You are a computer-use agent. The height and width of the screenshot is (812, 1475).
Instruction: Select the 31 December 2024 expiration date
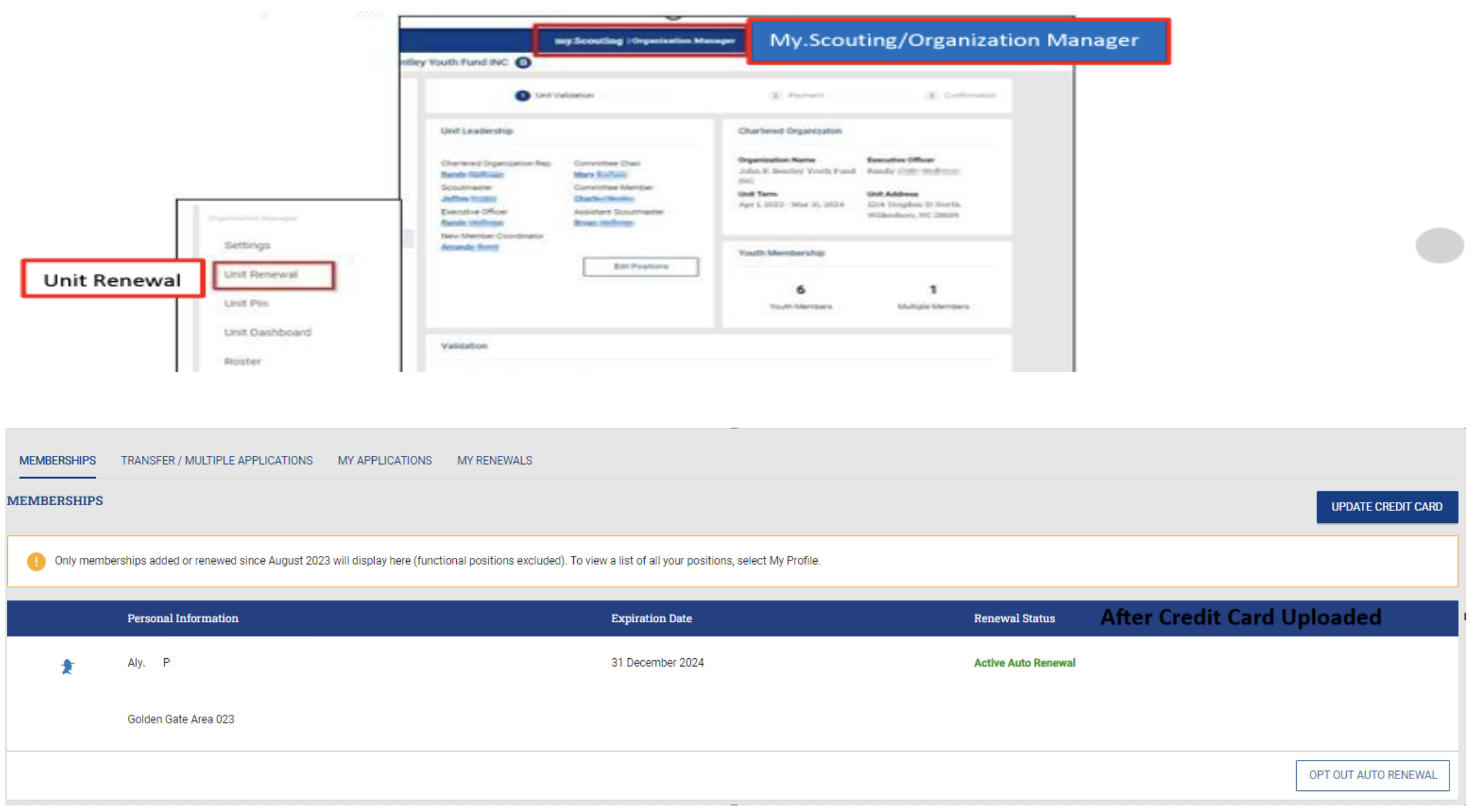pyautogui.click(x=657, y=662)
